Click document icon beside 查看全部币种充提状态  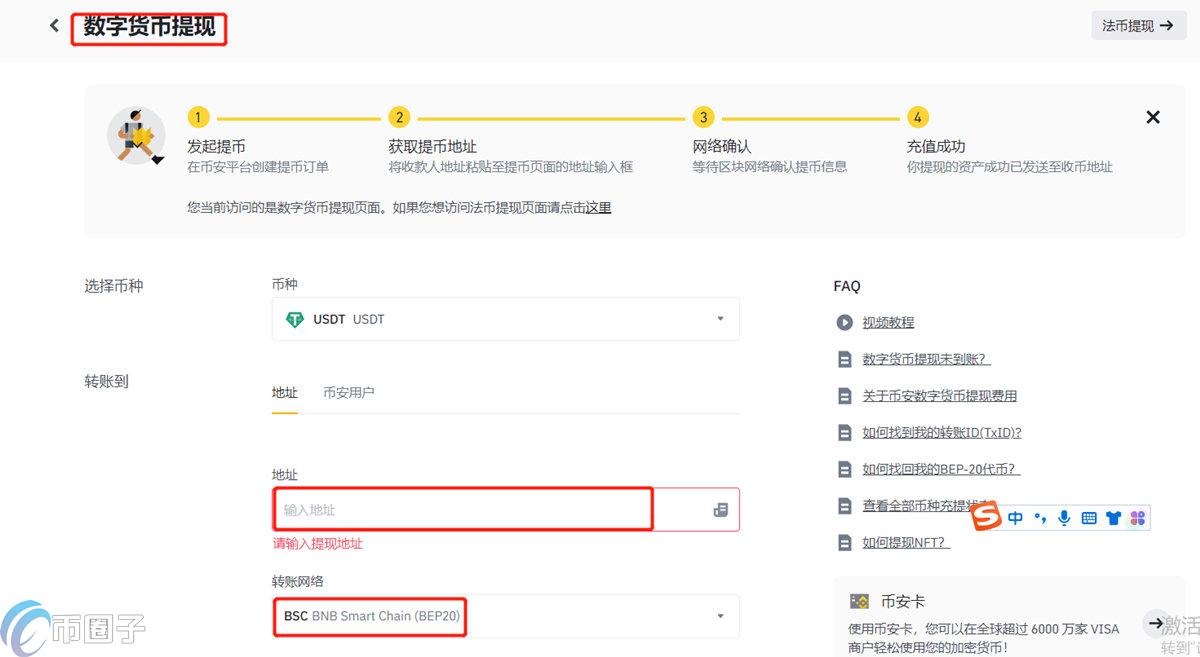click(845, 506)
